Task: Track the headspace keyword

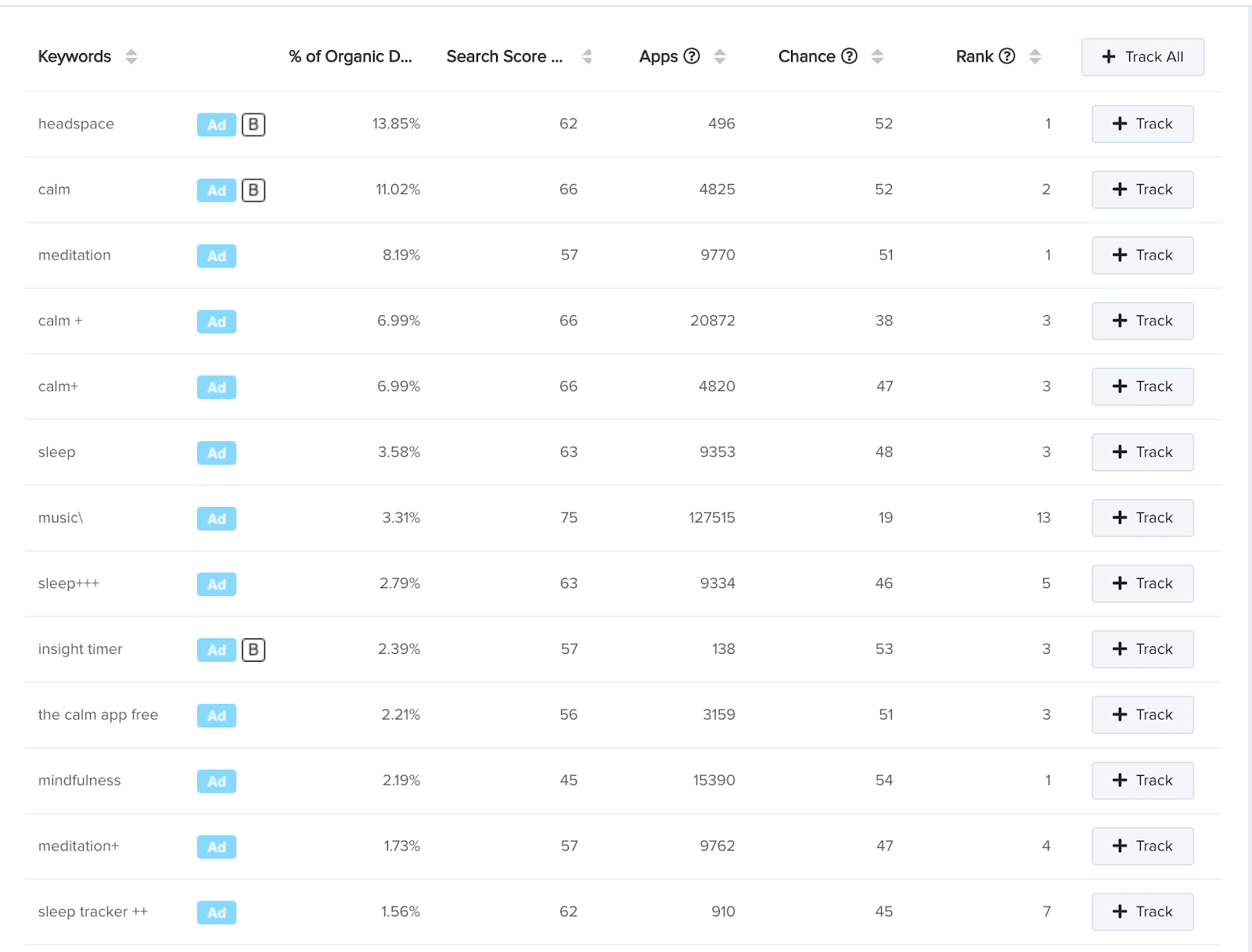Action: (x=1142, y=124)
